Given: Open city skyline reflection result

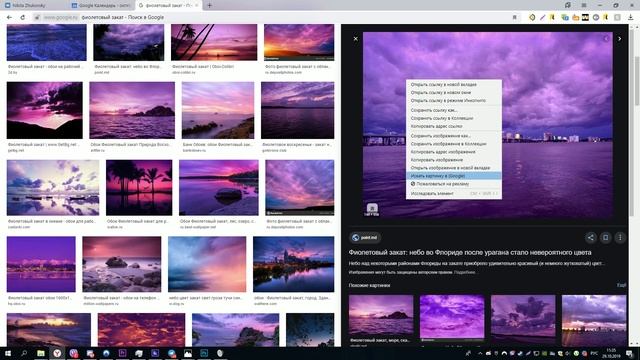Looking at the screenshot, I should tap(293, 264).
